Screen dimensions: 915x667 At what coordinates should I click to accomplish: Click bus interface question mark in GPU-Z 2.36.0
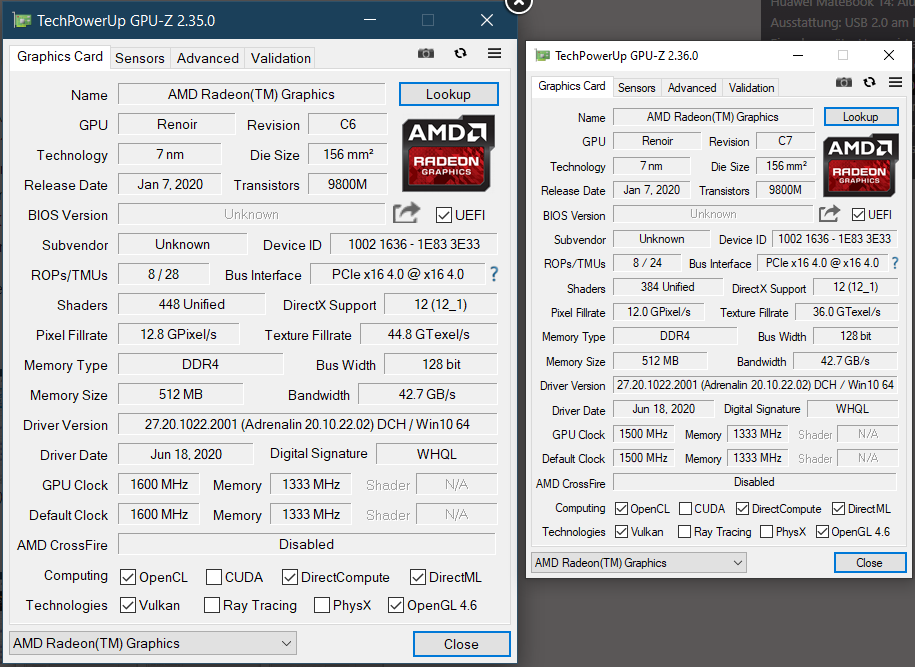tap(895, 263)
